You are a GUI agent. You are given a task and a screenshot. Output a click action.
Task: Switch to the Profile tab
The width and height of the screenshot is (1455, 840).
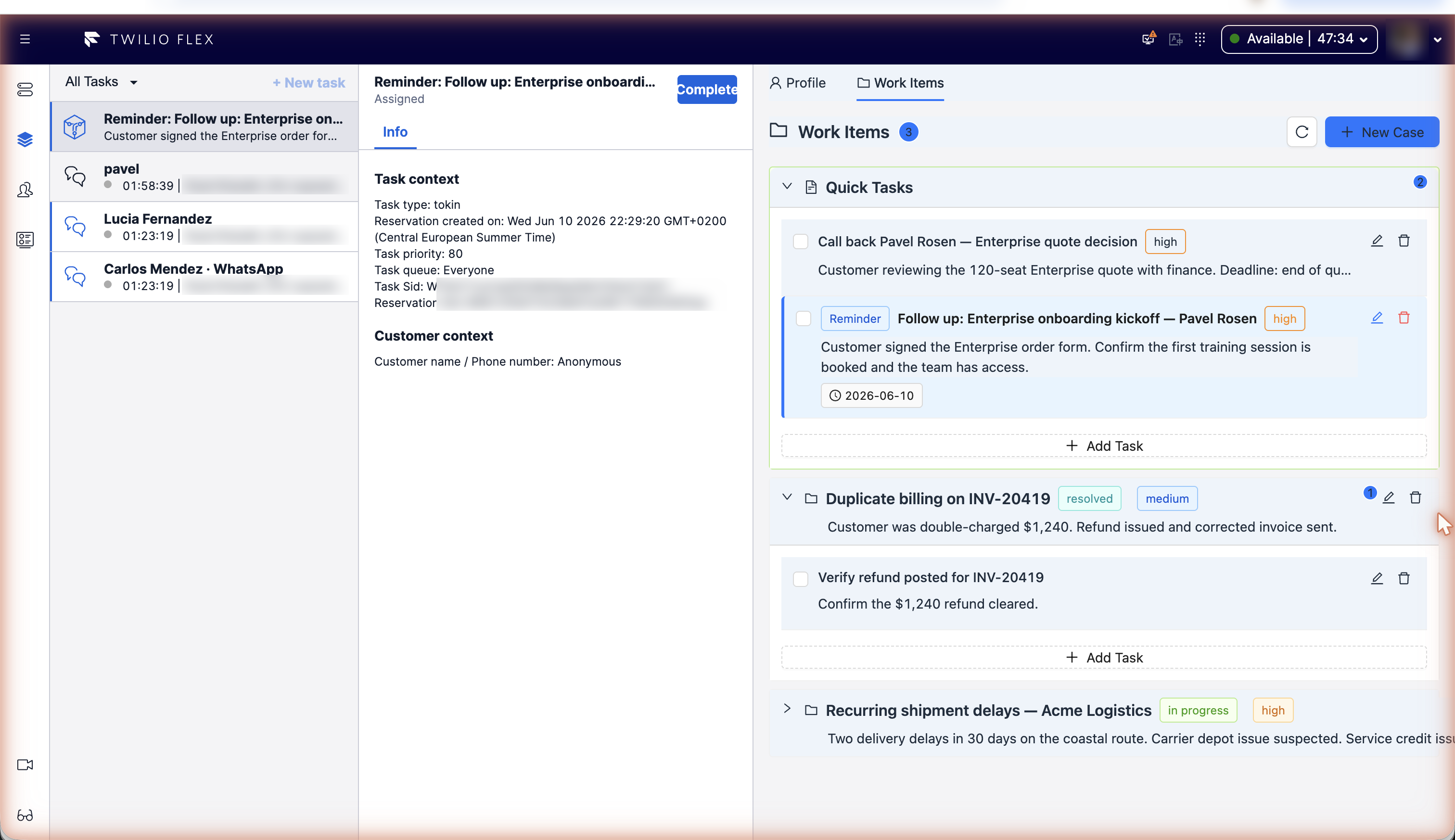[798, 83]
